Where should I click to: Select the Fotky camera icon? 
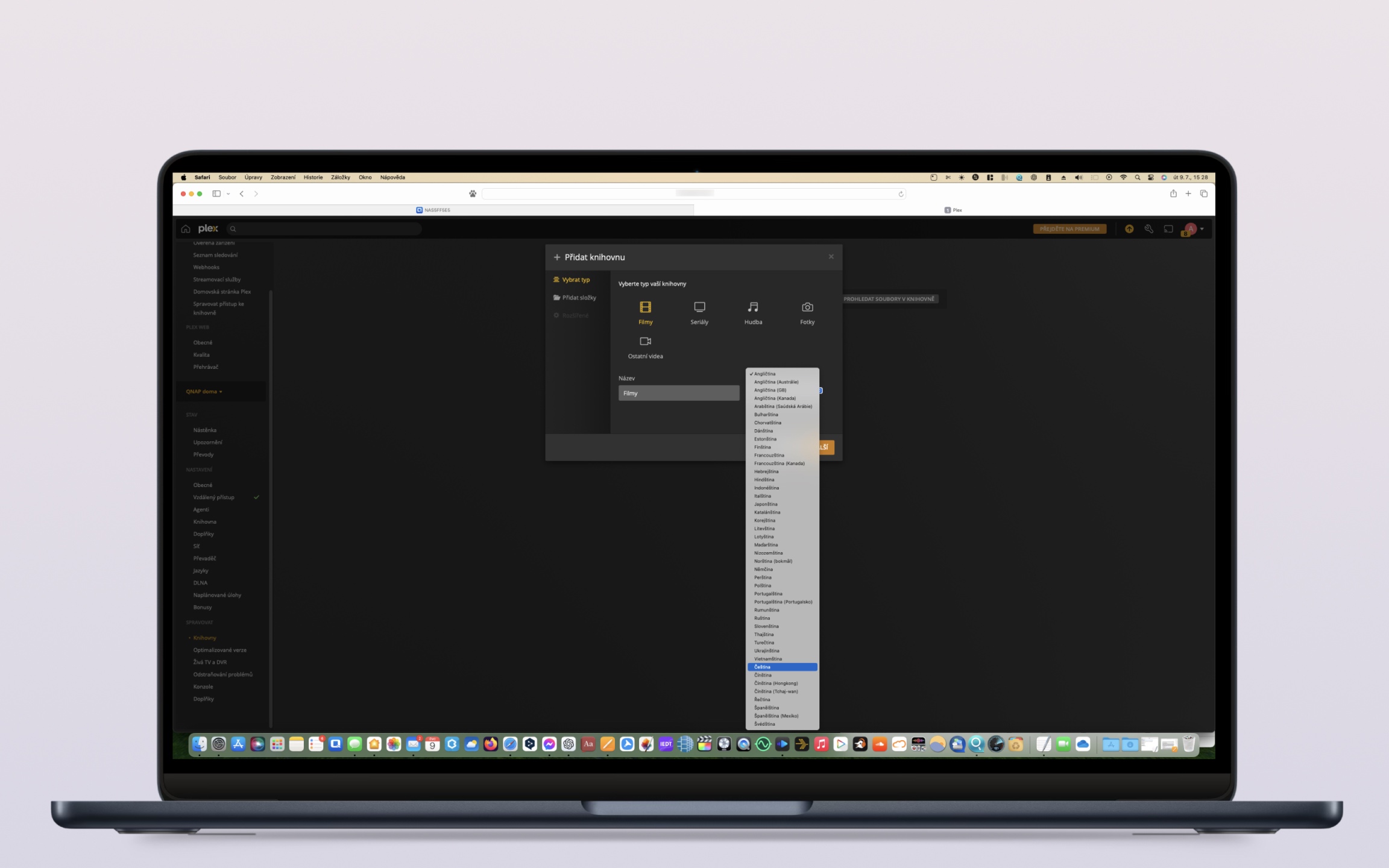807,307
